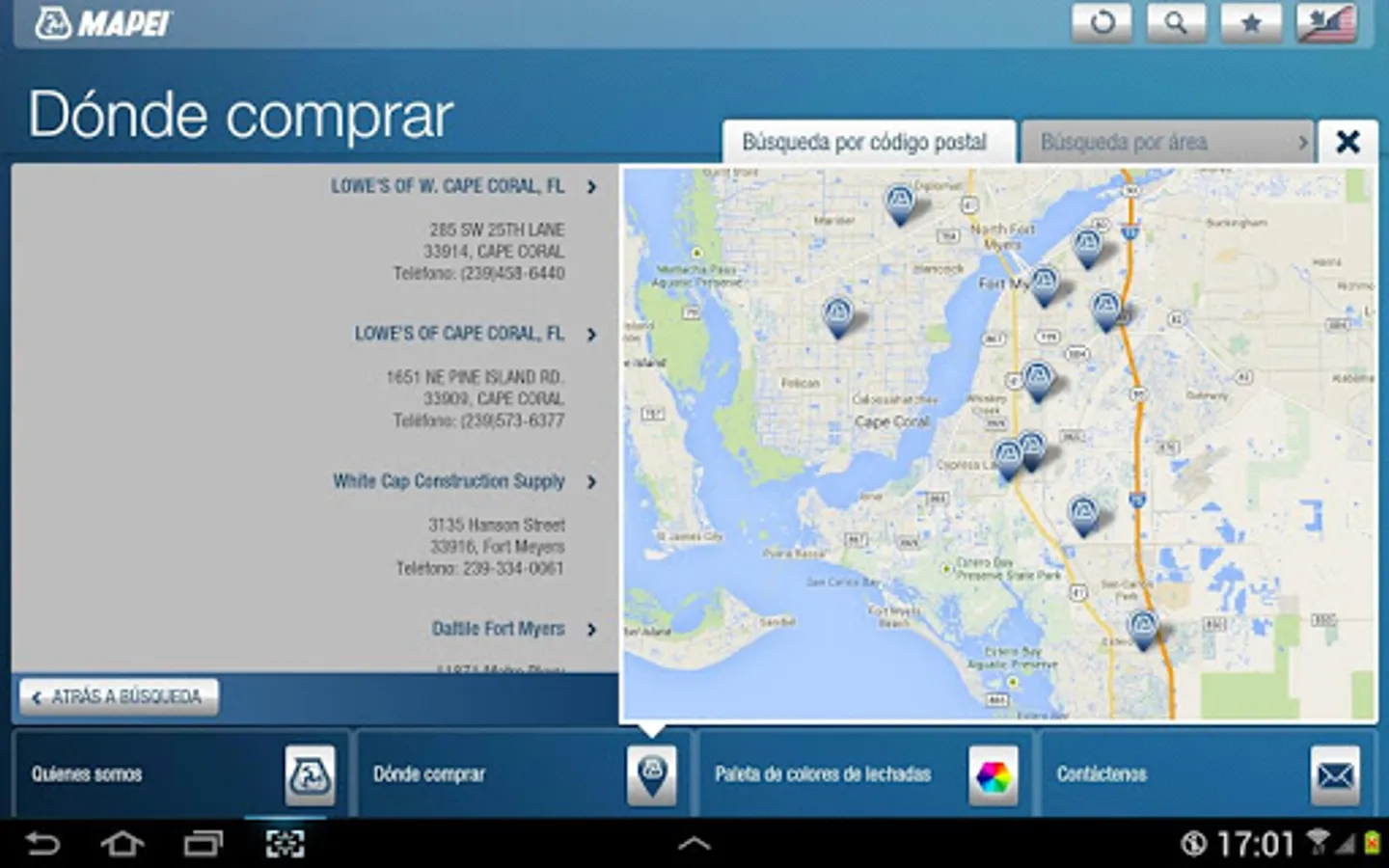
Task: Tap Android back navigation button
Action: click(x=42, y=845)
